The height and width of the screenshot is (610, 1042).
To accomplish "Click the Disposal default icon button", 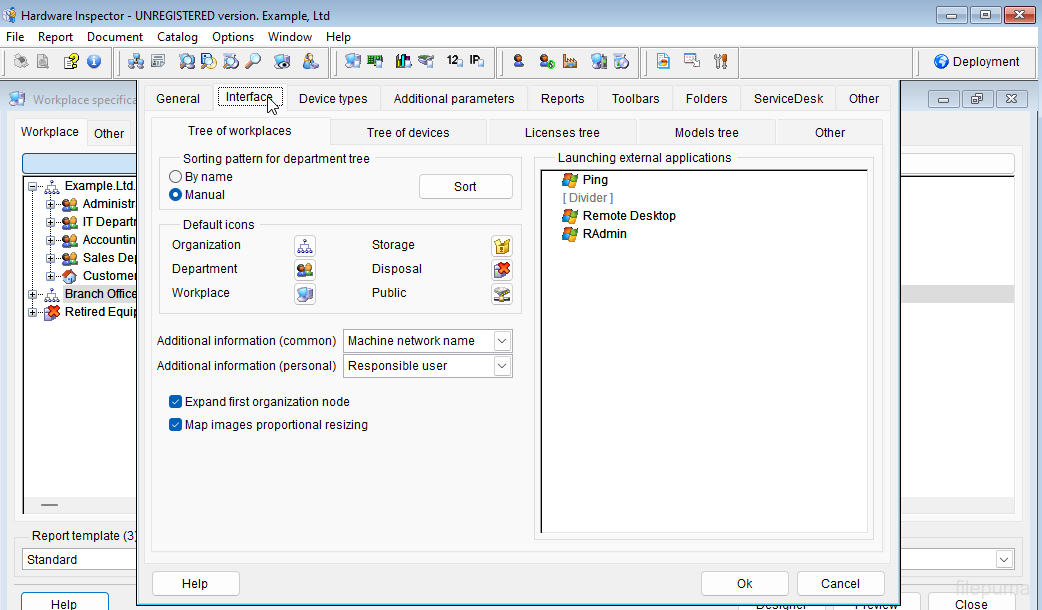I will (x=502, y=269).
